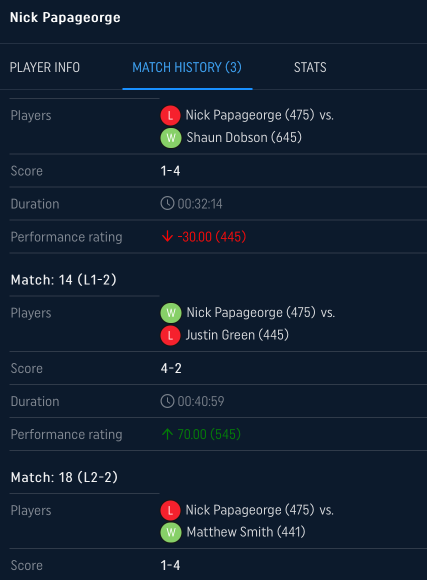The width and height of the screenshot is (427, 580).
Task: Select the MATCH HISTORY (3) tab
Action: tap(187, 67)
